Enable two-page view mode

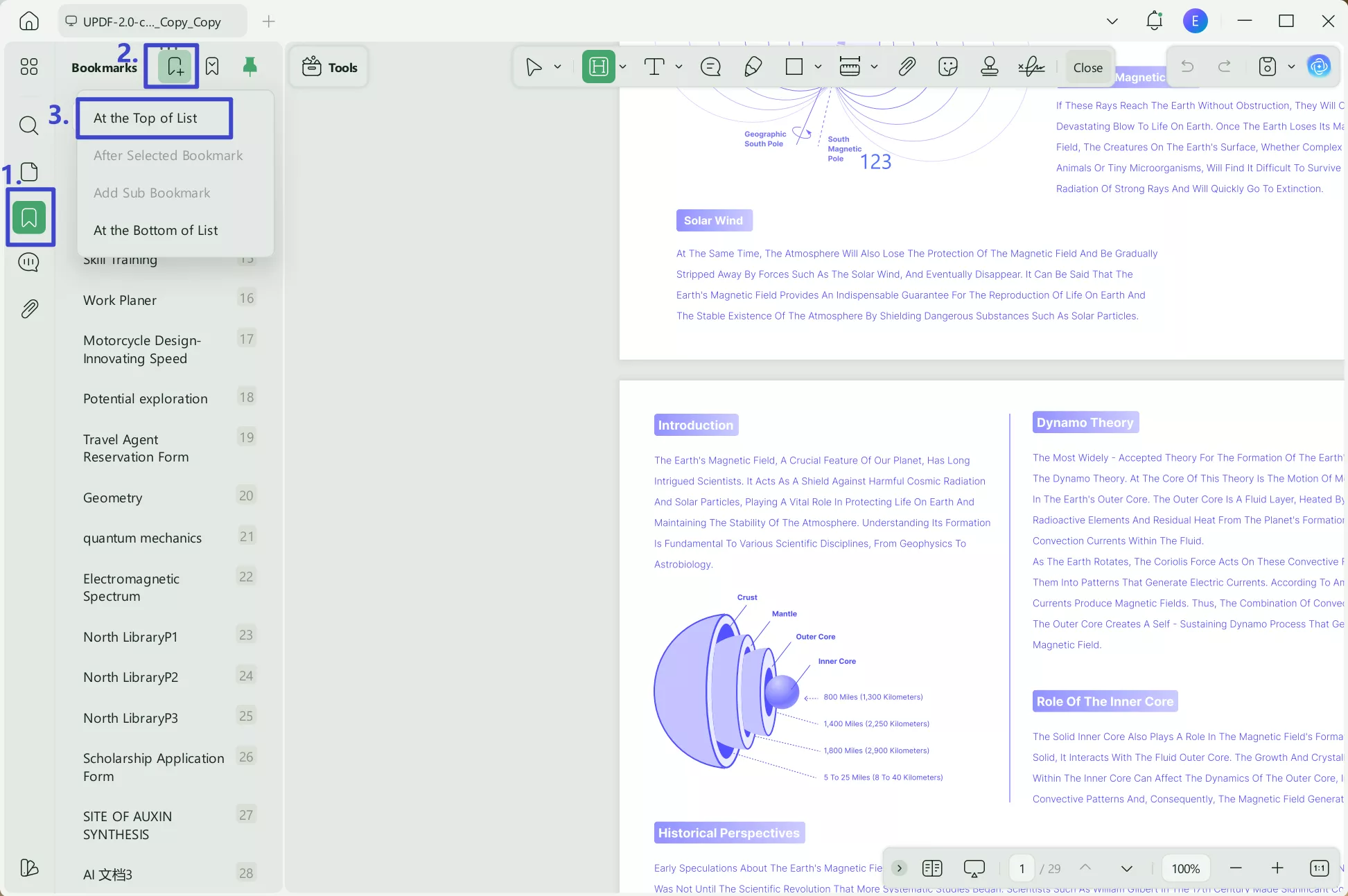pos(932,868)
